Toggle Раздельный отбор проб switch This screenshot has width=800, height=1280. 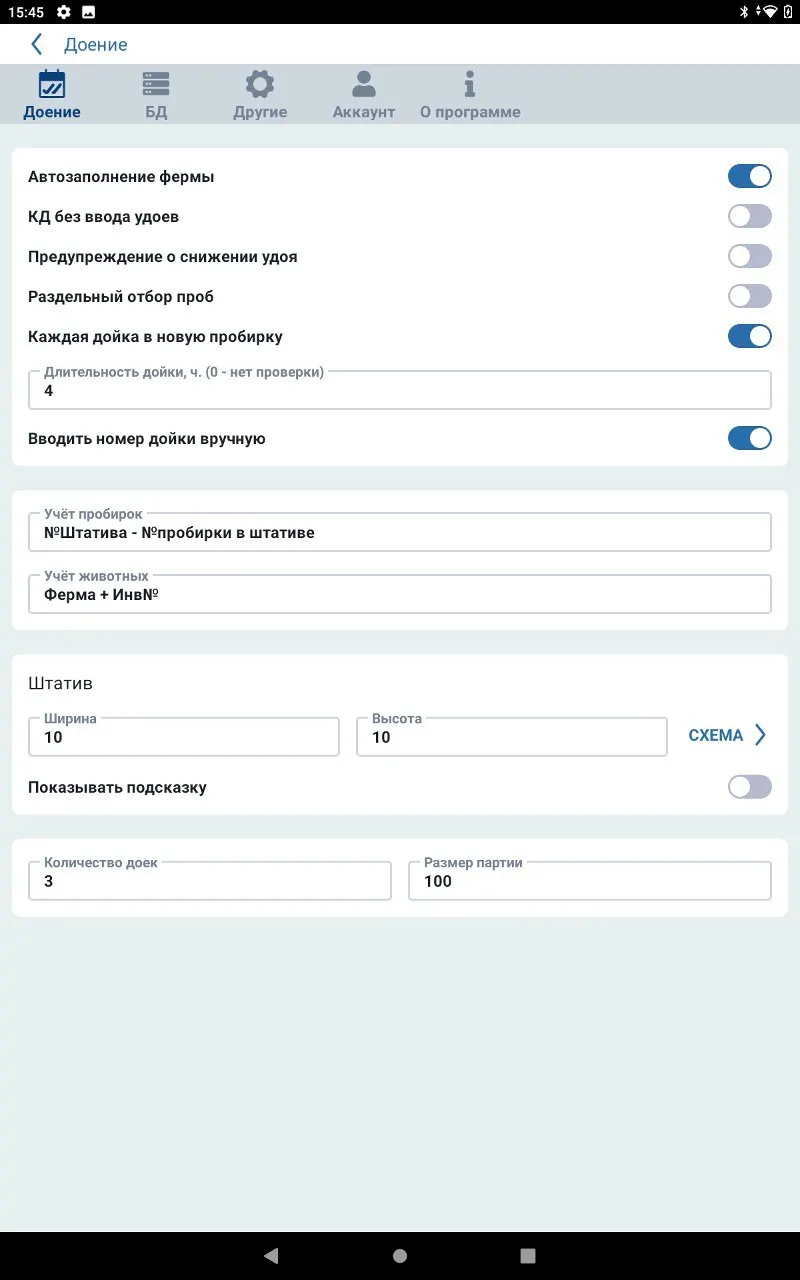[750, 296]
